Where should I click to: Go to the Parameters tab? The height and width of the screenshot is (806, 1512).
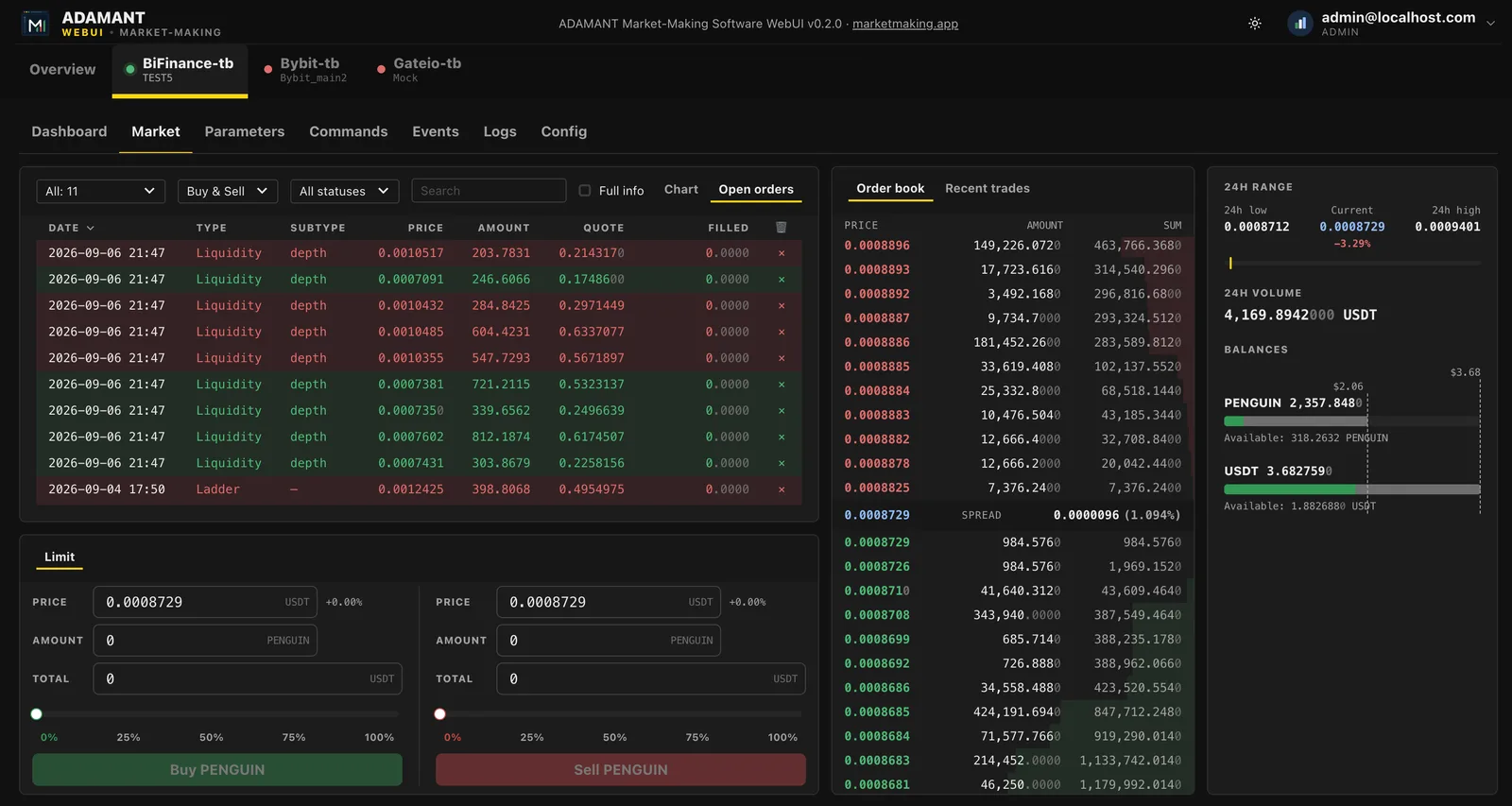coord(245,131)
